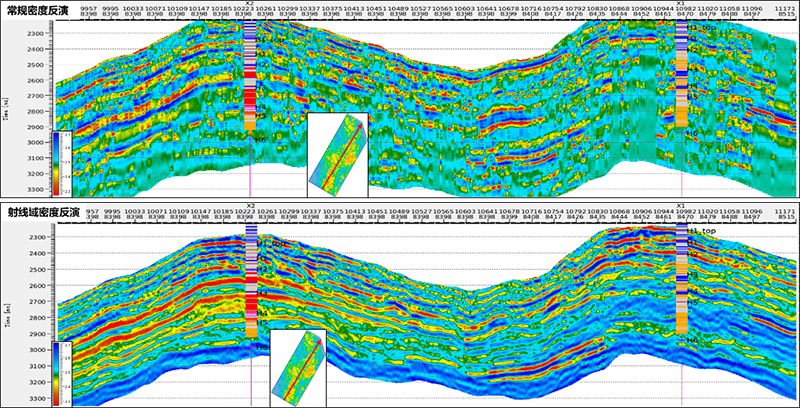
Task: Click the 常规密度反演 panel title
Action: click(x=35, y=8)
